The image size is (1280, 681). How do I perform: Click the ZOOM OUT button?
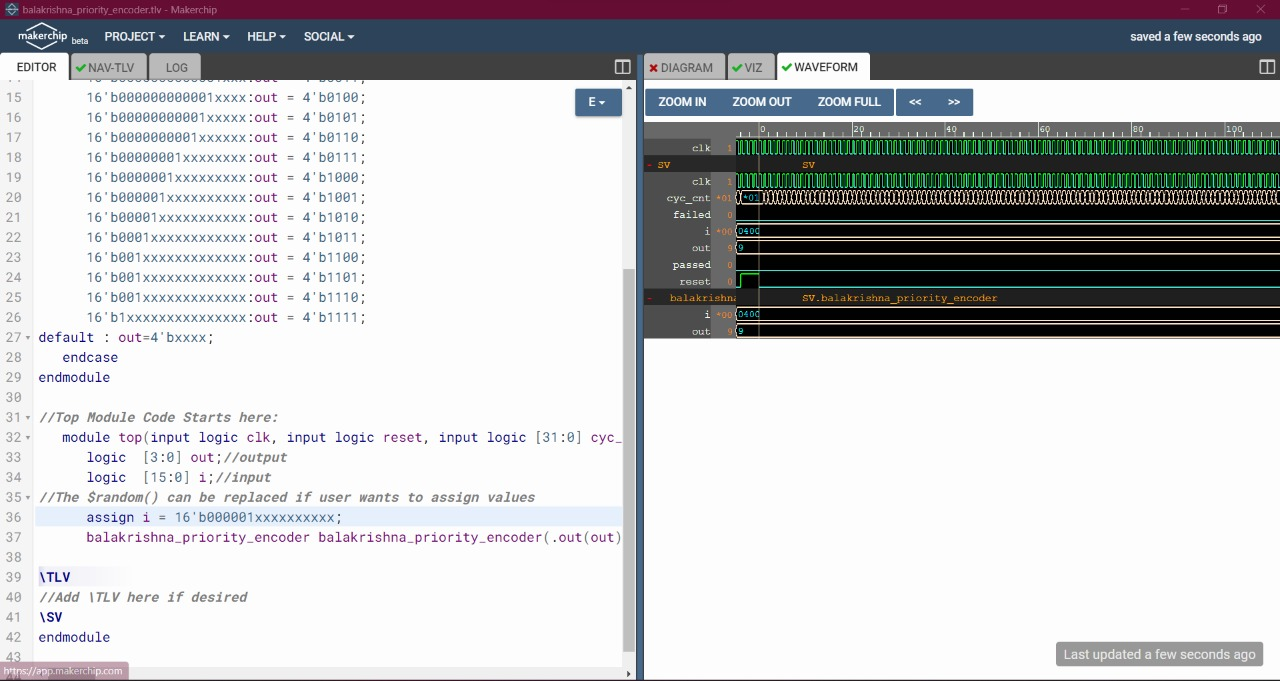click(761, 102)
